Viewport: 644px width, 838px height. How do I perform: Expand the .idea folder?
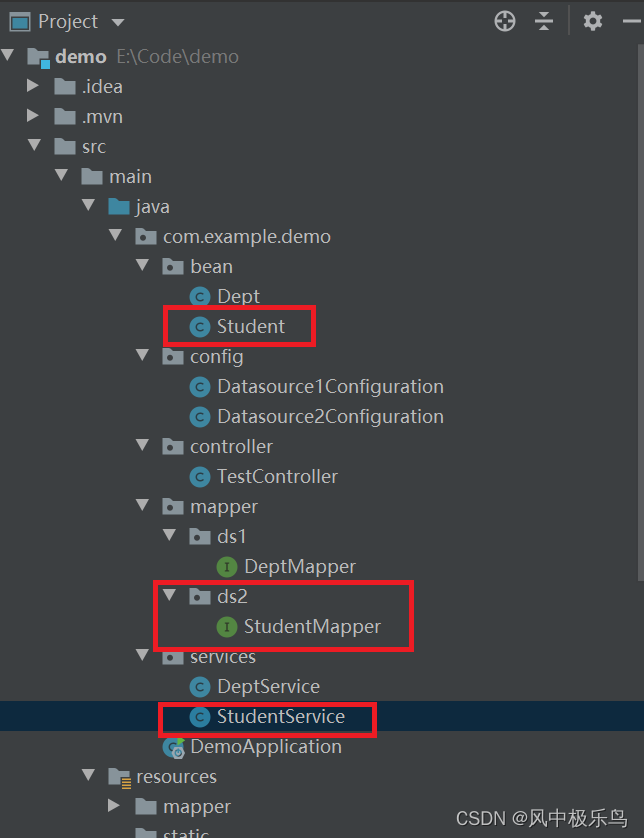(x=35, y=86)
